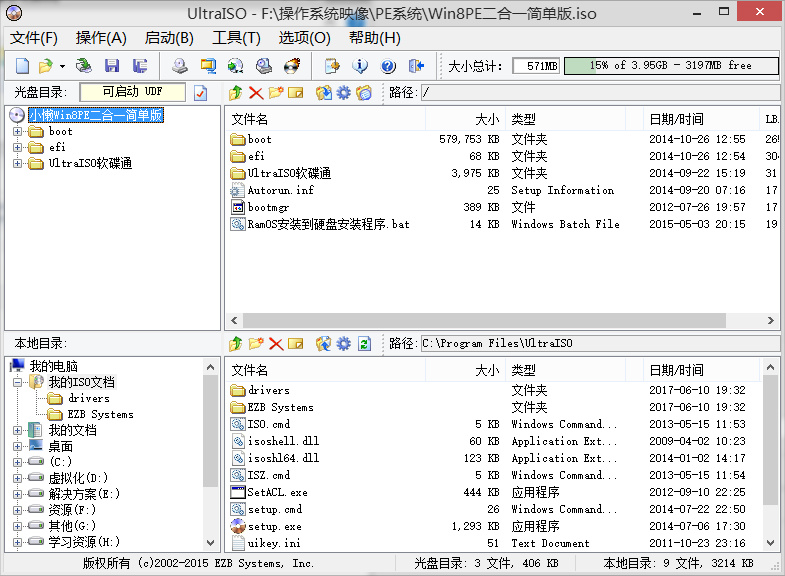
Task: Click the Save floppy disk icon
Action: 112,66
